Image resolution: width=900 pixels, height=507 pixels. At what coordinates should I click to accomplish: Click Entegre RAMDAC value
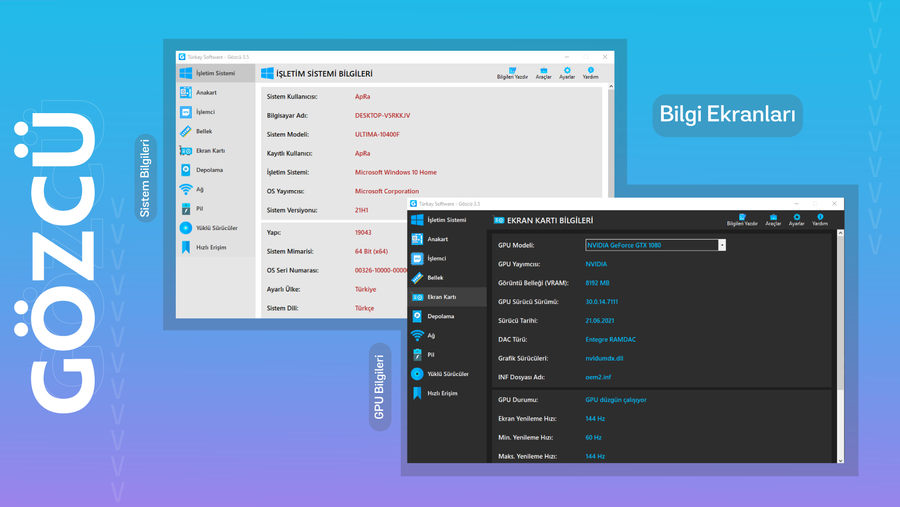click(611, 340)
